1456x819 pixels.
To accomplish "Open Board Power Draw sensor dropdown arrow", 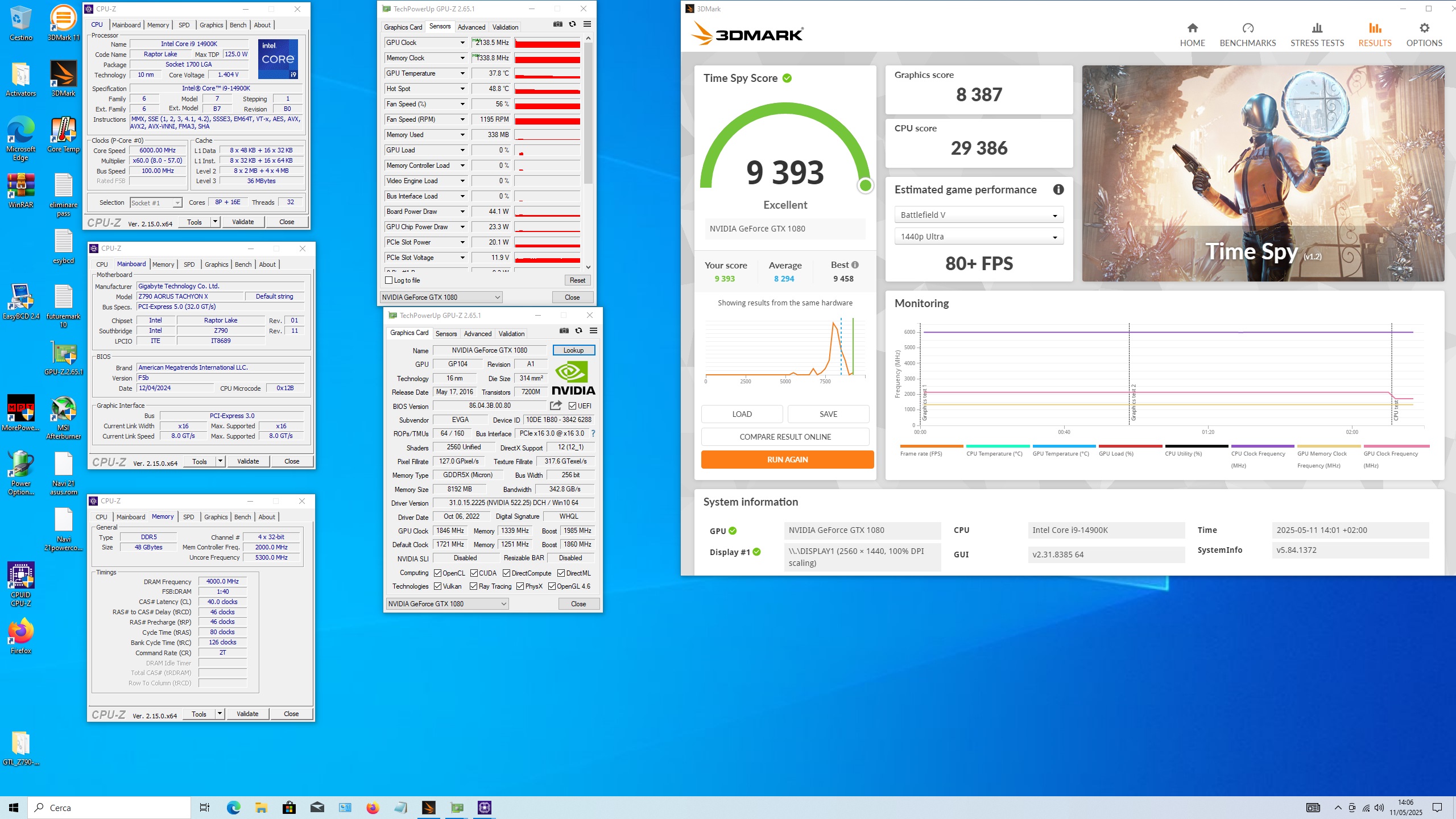I will pos(462,212).
